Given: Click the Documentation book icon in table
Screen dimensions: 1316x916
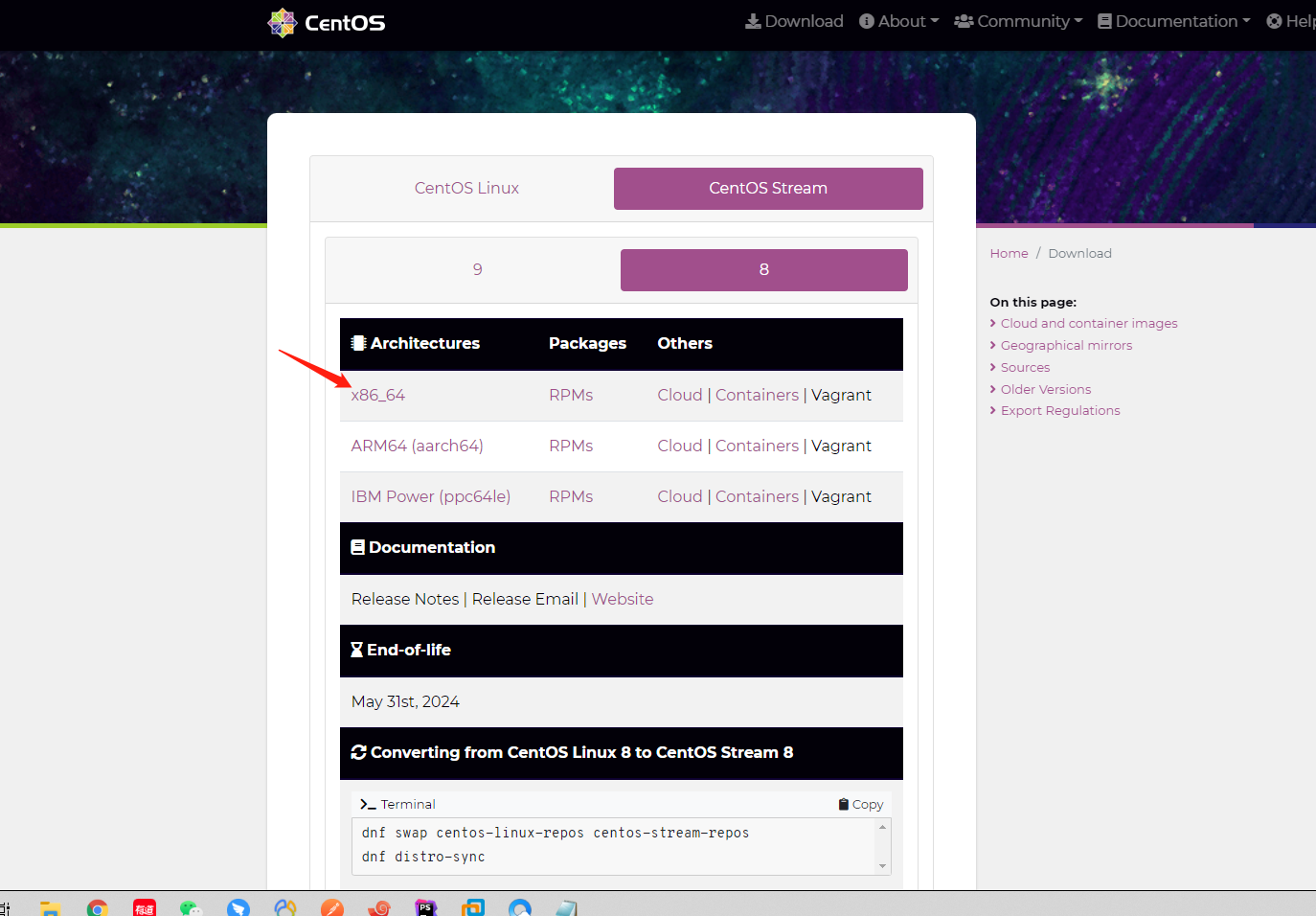Looking at the screenshot, I should [x=357, y=547].
